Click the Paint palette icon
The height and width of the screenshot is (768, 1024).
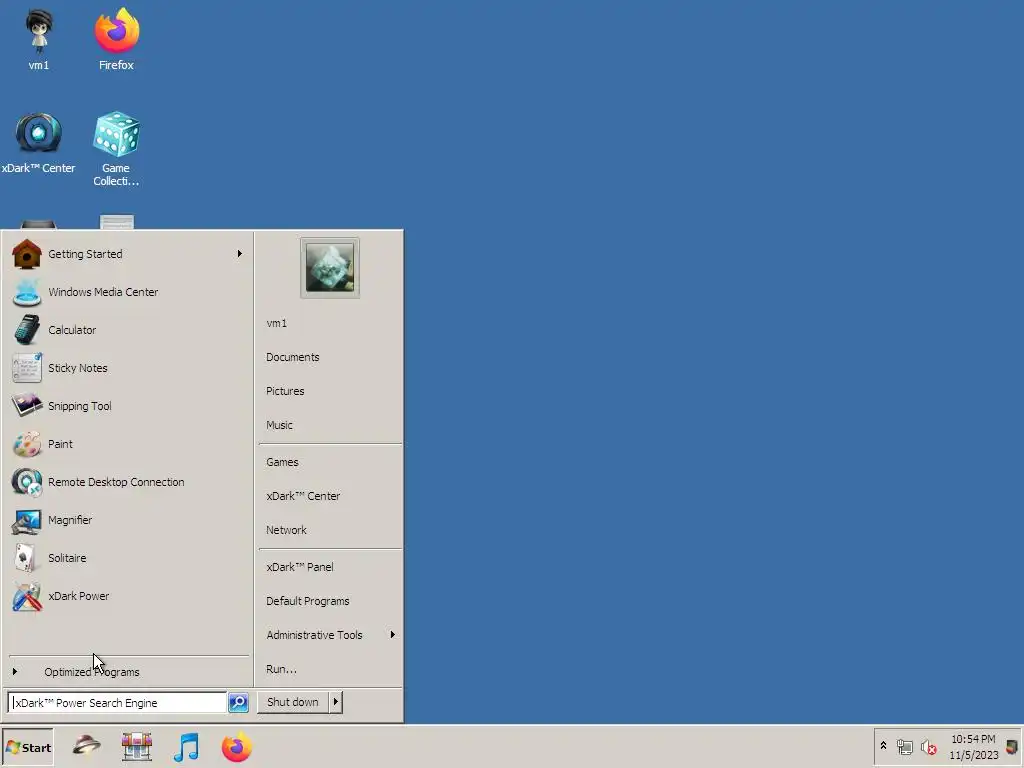pyautogui.click(x=27, y=444)
